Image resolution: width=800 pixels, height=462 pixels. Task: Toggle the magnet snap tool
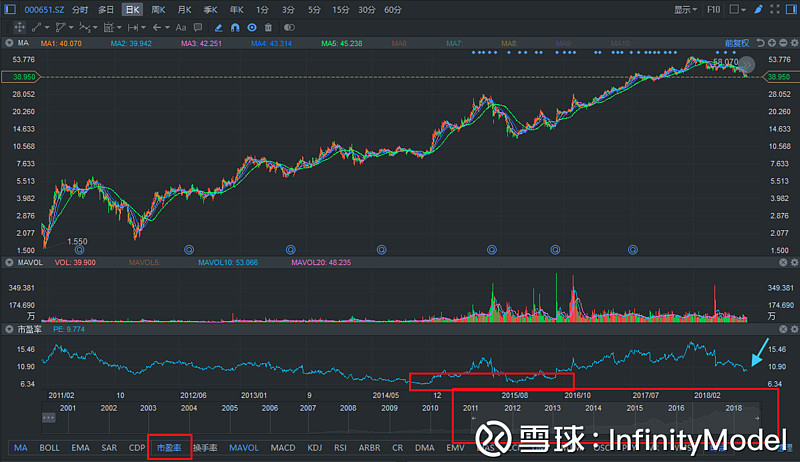pyautogui.click(x=235, y=27)
